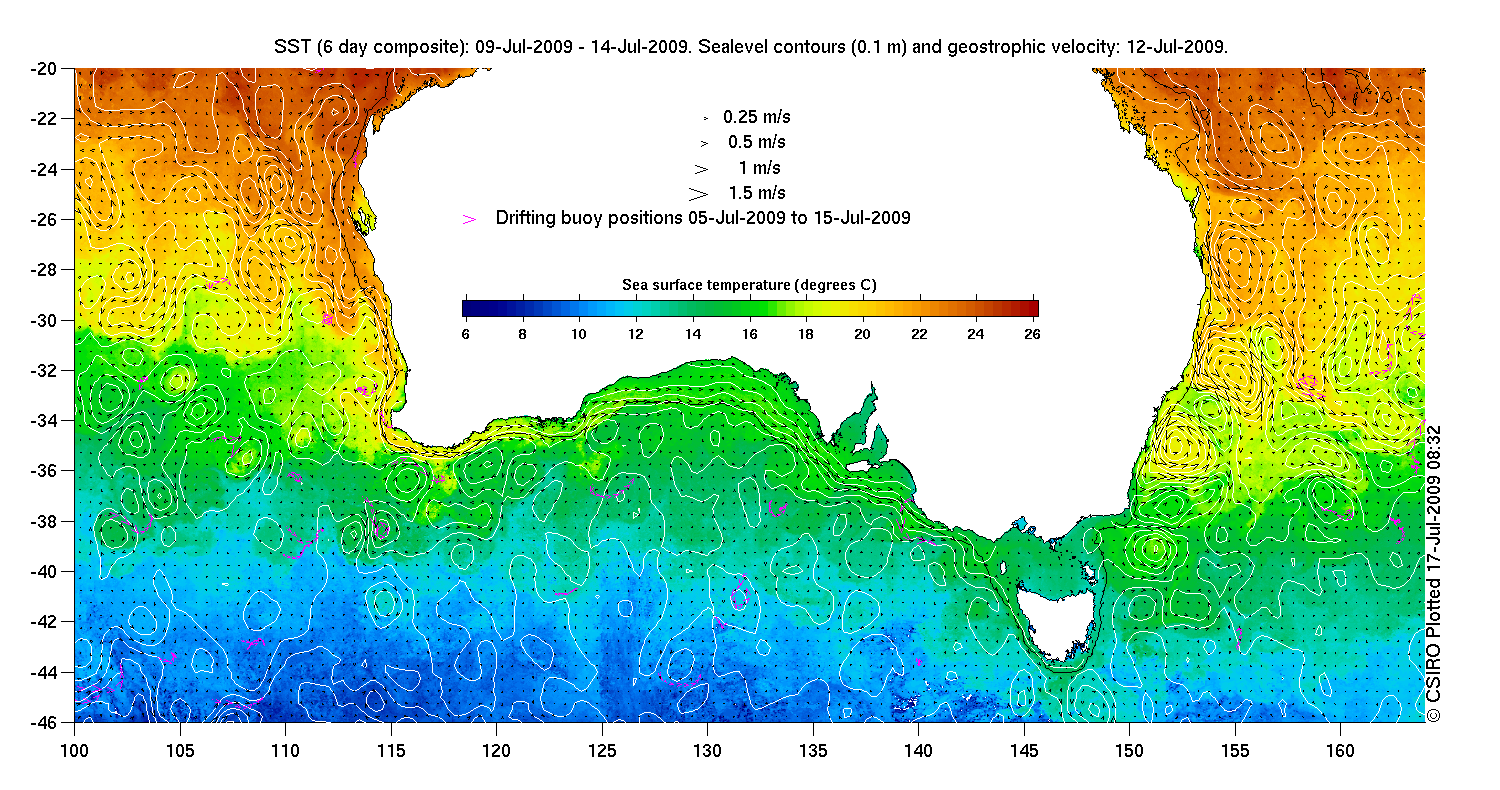Click the colorbar tick label '6'
Viewport: 1500px width, 790px height.
pyautogui.click(x=465, y=335)
